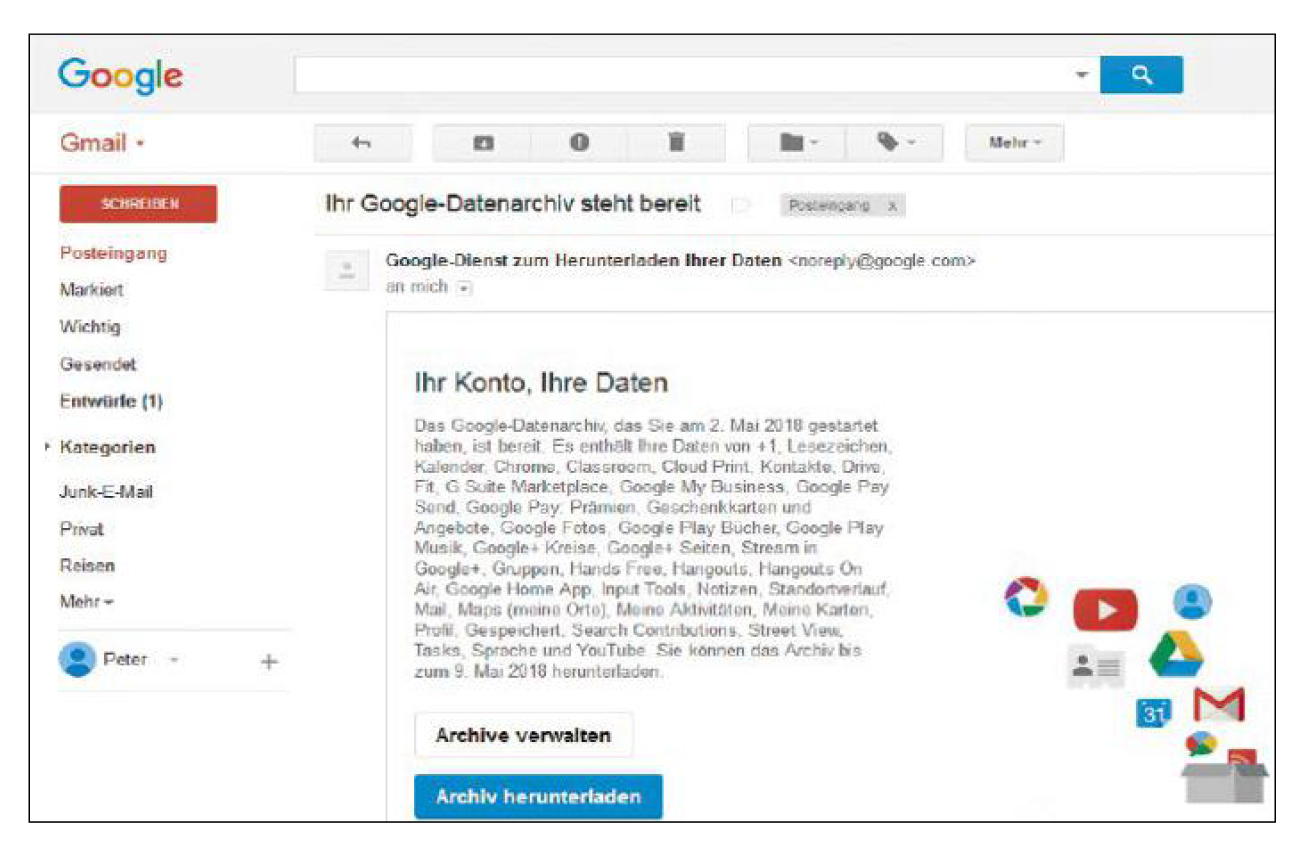This screenshot has width=1308, height=844.
Task: Open the Mehr toolbar menu
Action: pos(1014,143)
